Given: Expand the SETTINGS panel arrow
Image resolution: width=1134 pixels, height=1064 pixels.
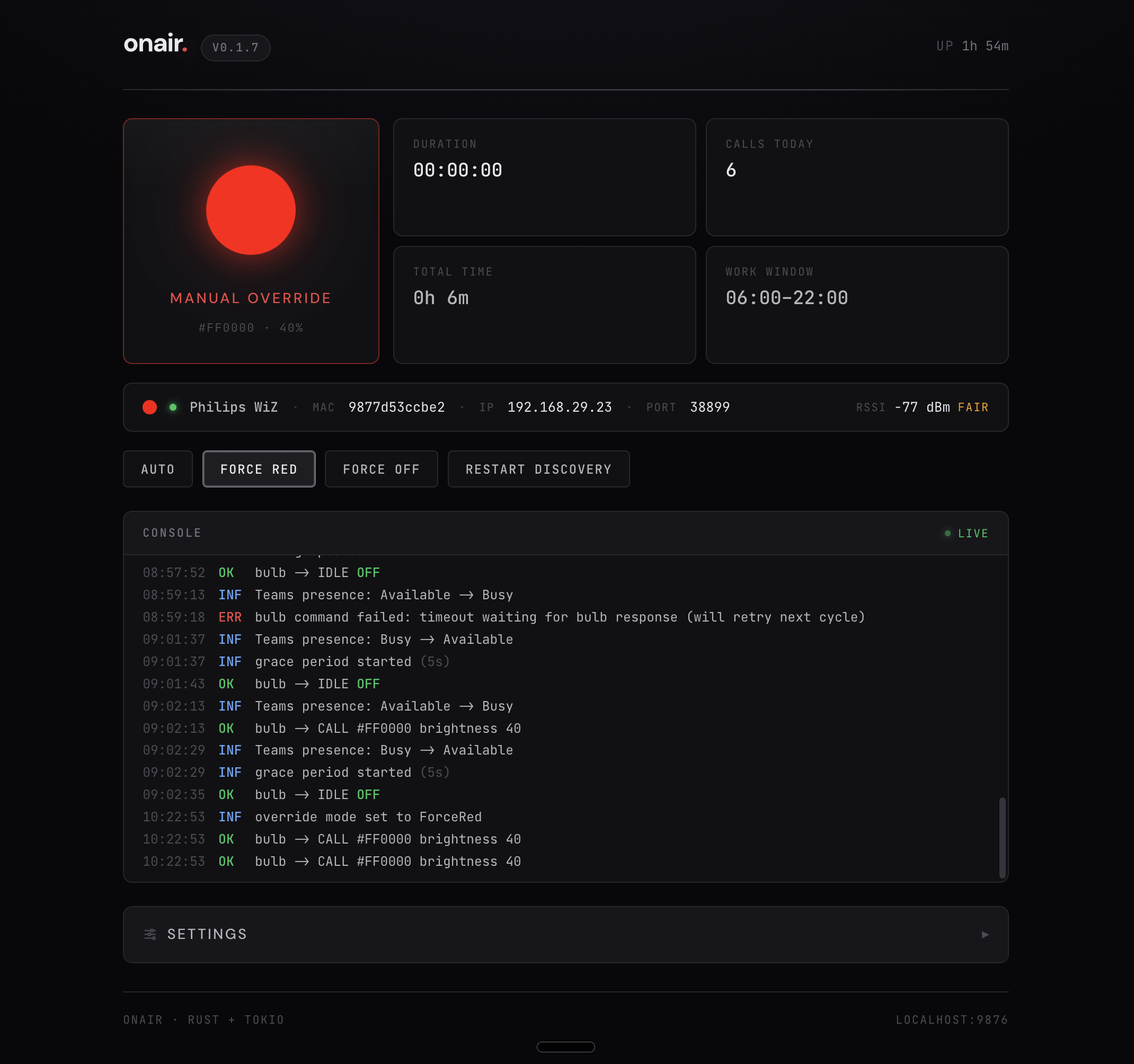Looking at the screenshot, I should pos(985,935).
